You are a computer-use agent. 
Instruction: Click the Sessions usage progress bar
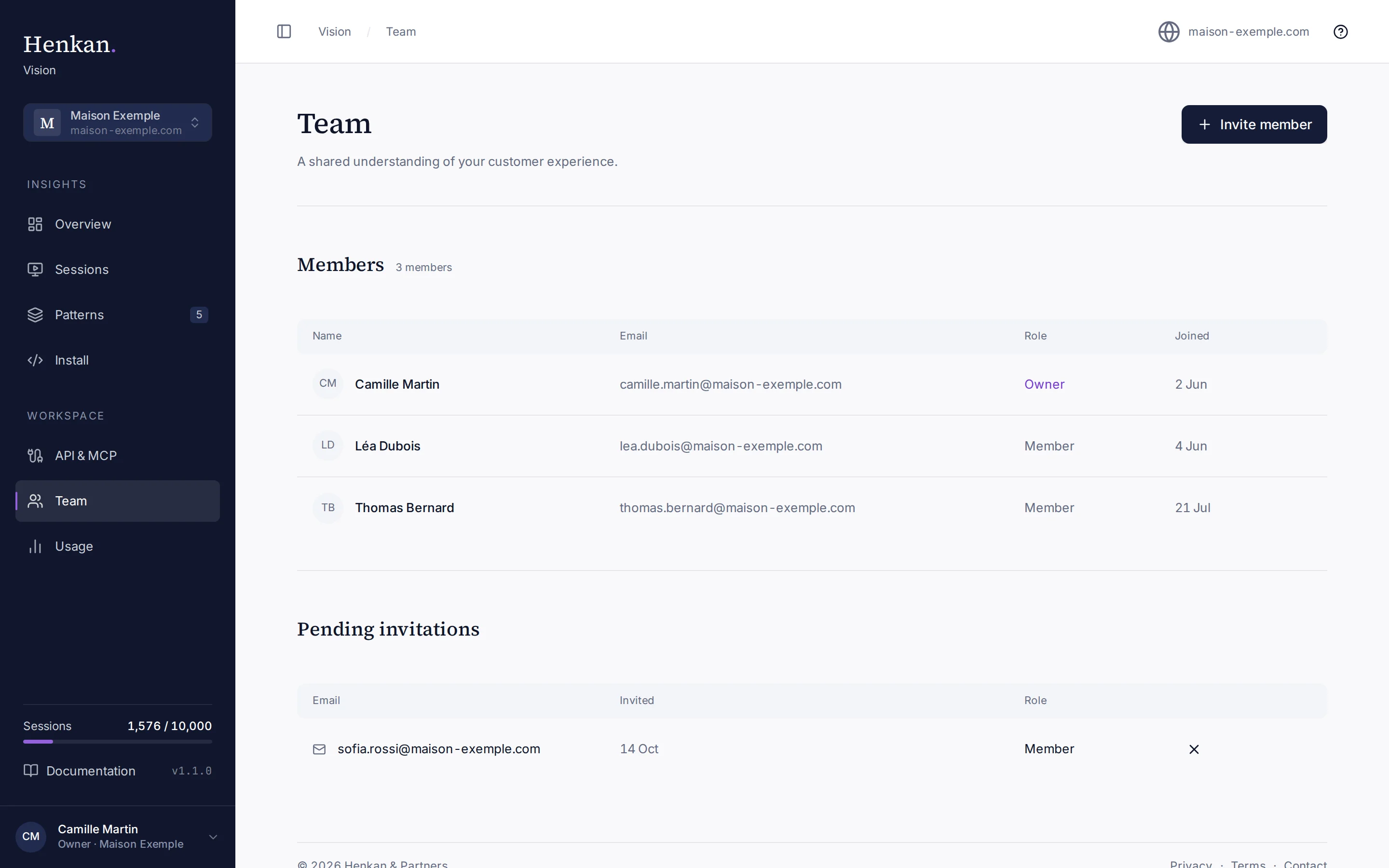coord(118,742)
